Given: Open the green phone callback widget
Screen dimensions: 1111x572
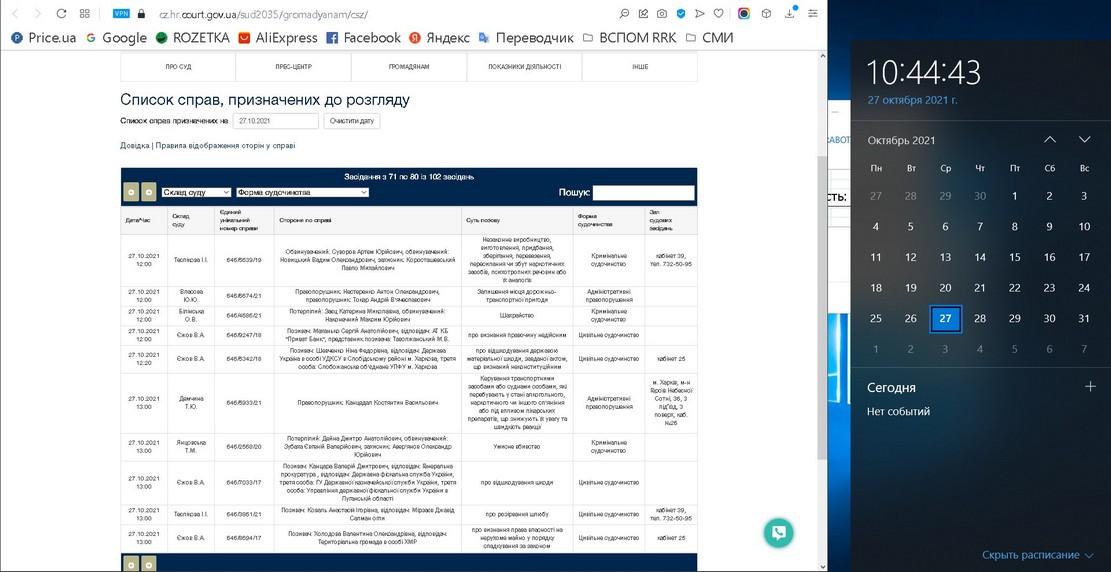Looking at the screenshot, I should (x=779, y=533).
